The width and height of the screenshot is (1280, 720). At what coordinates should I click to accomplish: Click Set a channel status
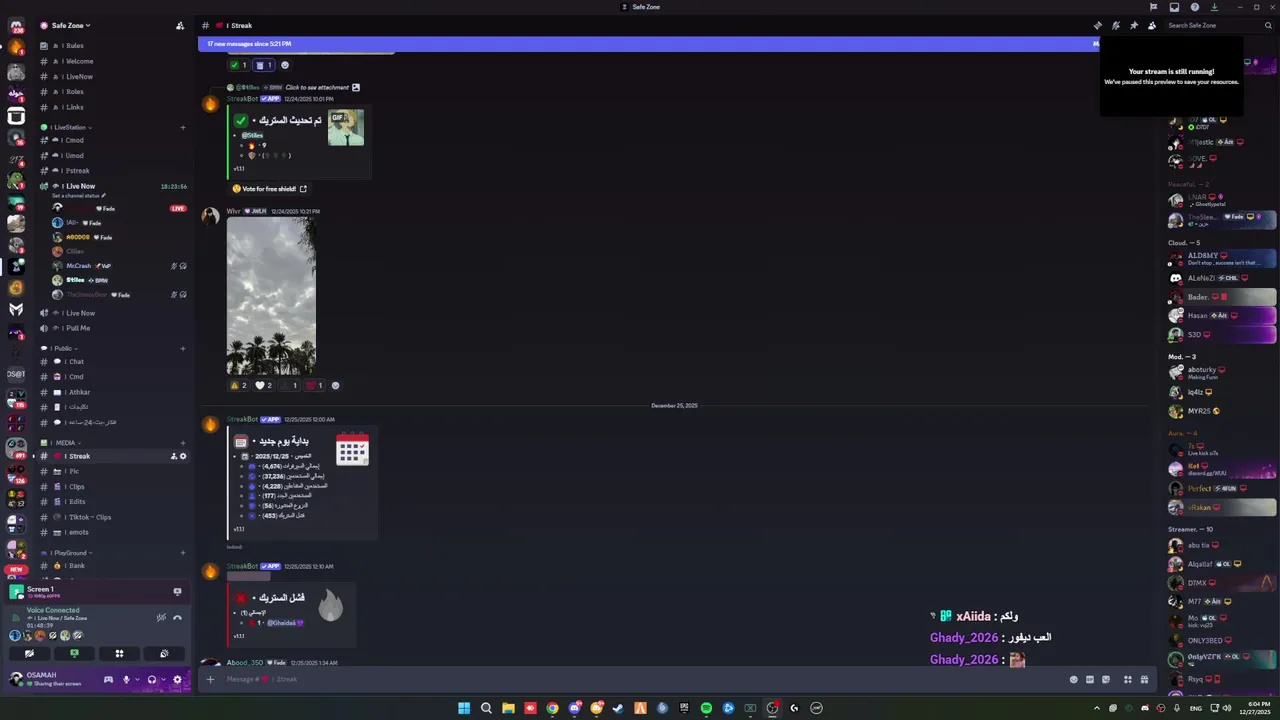click(77, 196)
